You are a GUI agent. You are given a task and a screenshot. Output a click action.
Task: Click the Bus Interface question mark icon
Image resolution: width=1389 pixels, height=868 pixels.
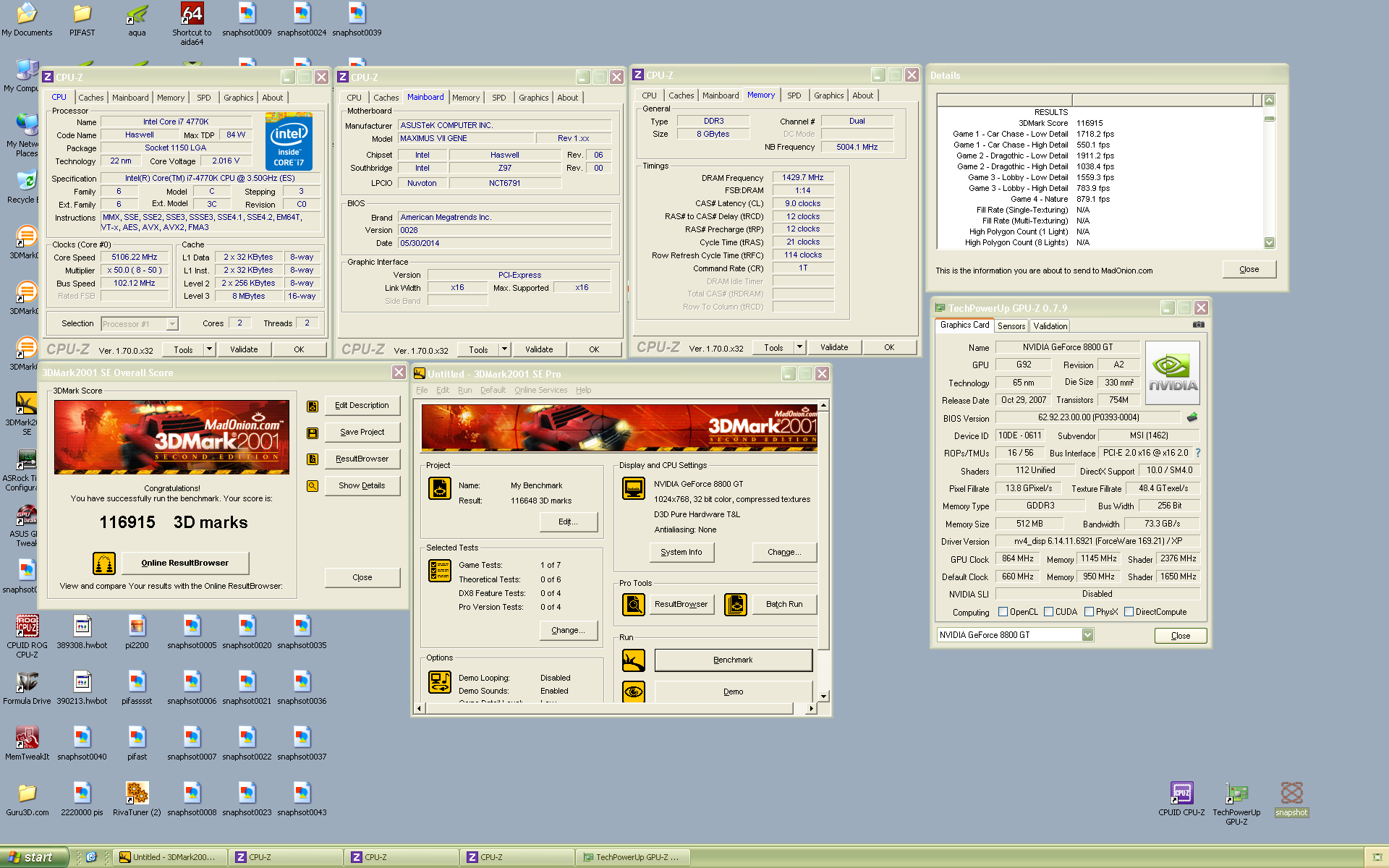1198,453
